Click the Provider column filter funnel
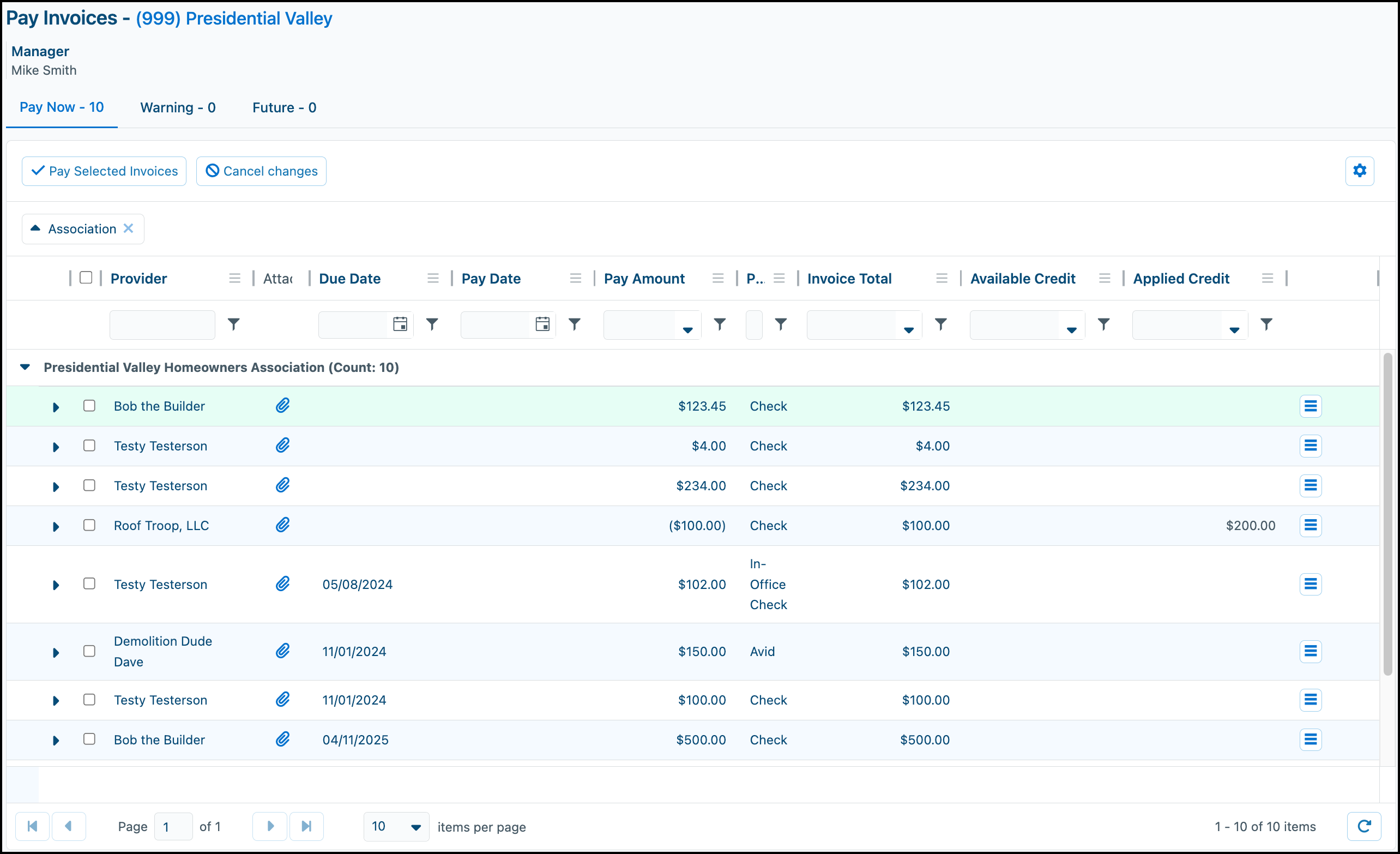The image size is (1400, 854). [x=233, y=324]
